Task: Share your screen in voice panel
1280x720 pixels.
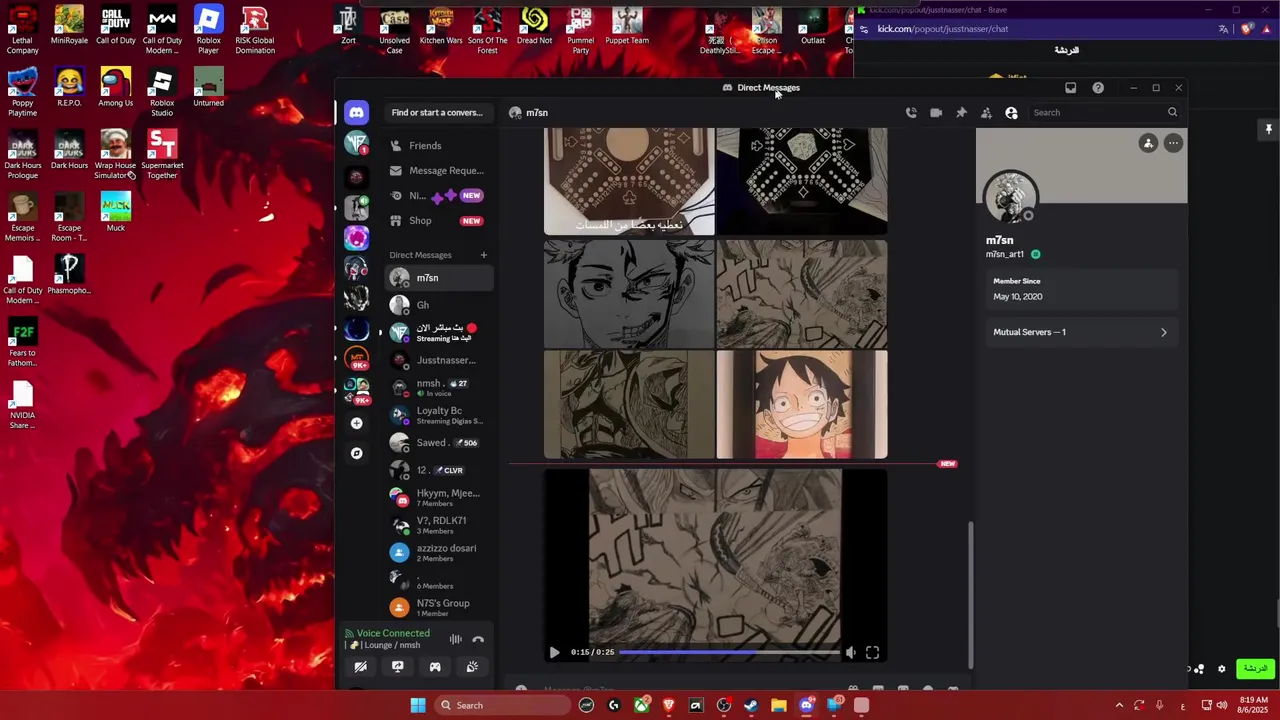Action: [398, 667]
